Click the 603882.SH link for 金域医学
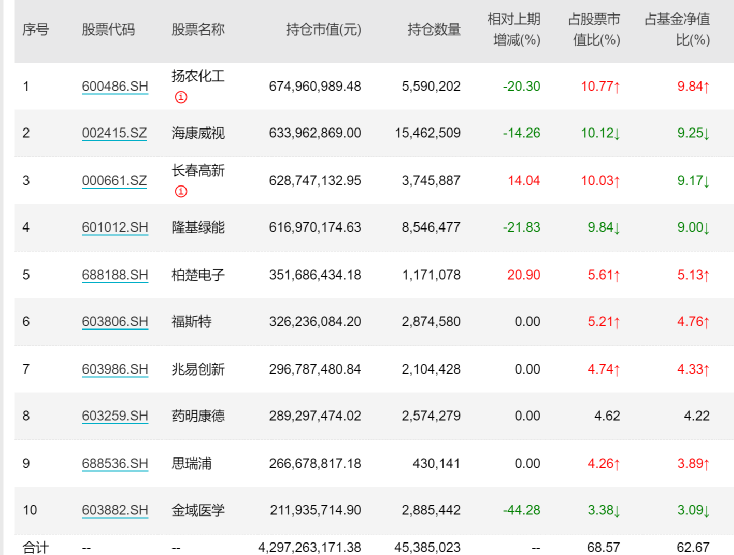Viewport: 734px width, 555px height. [x=115, y=510]
